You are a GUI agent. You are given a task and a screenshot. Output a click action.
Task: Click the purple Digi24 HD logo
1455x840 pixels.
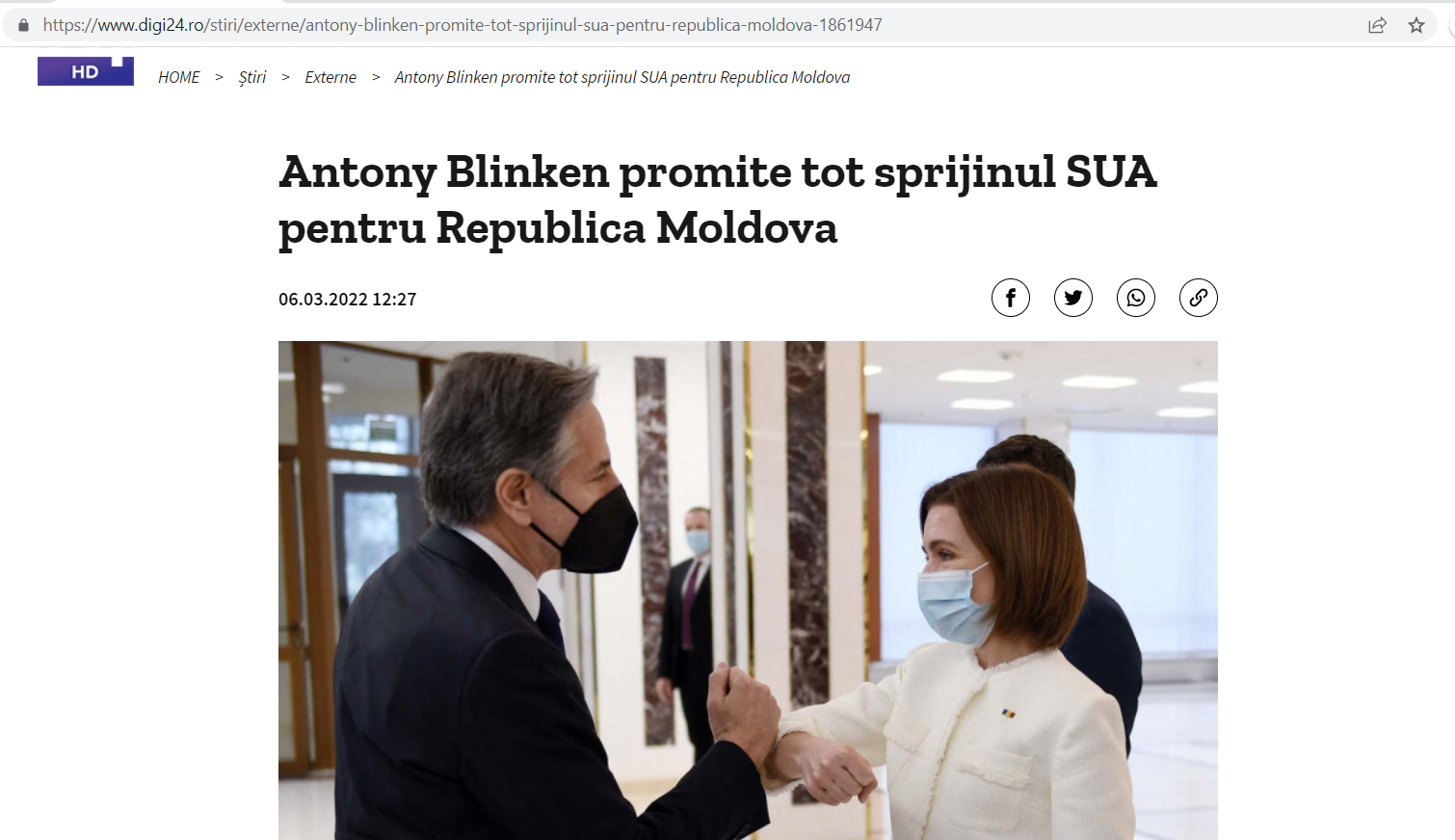pyautogui.click(x=86, y=71)
